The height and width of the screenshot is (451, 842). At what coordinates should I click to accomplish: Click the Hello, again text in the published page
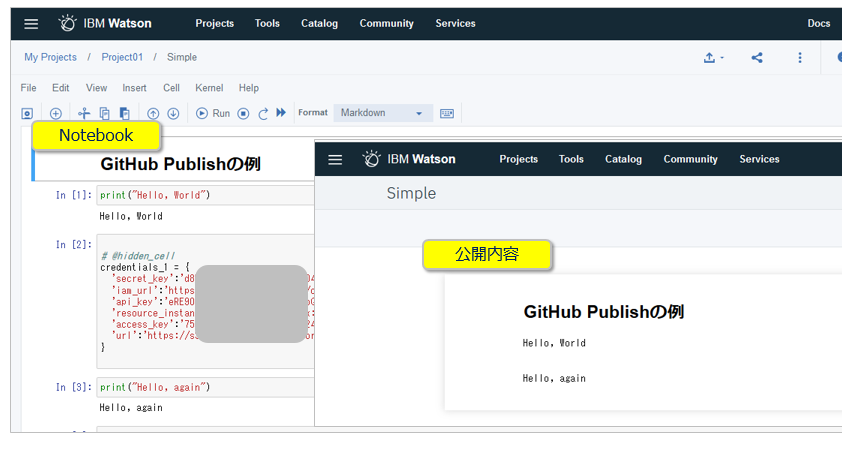554,379
